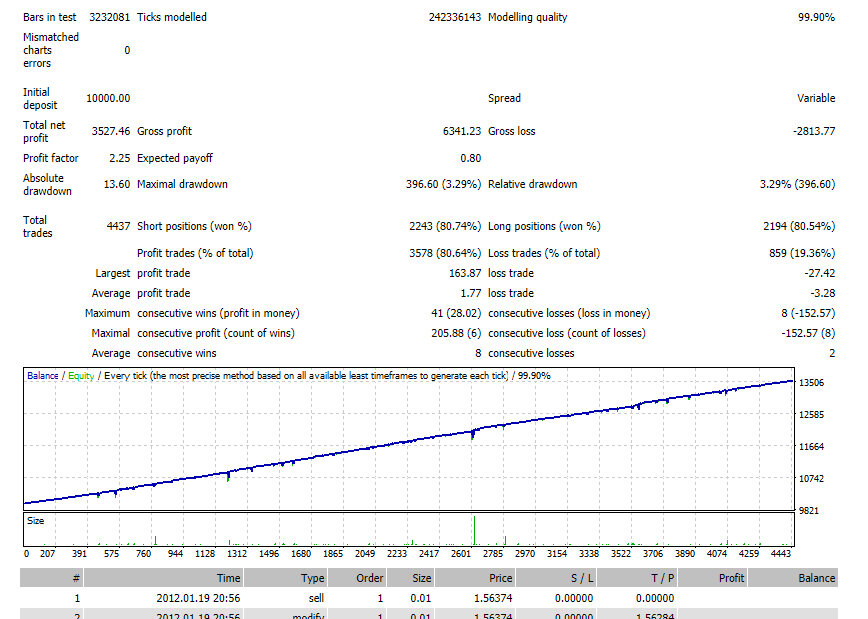Select the Expected payoff value 0.80
The height and width of the screenshot is (619, 868).
pos(471,158)
